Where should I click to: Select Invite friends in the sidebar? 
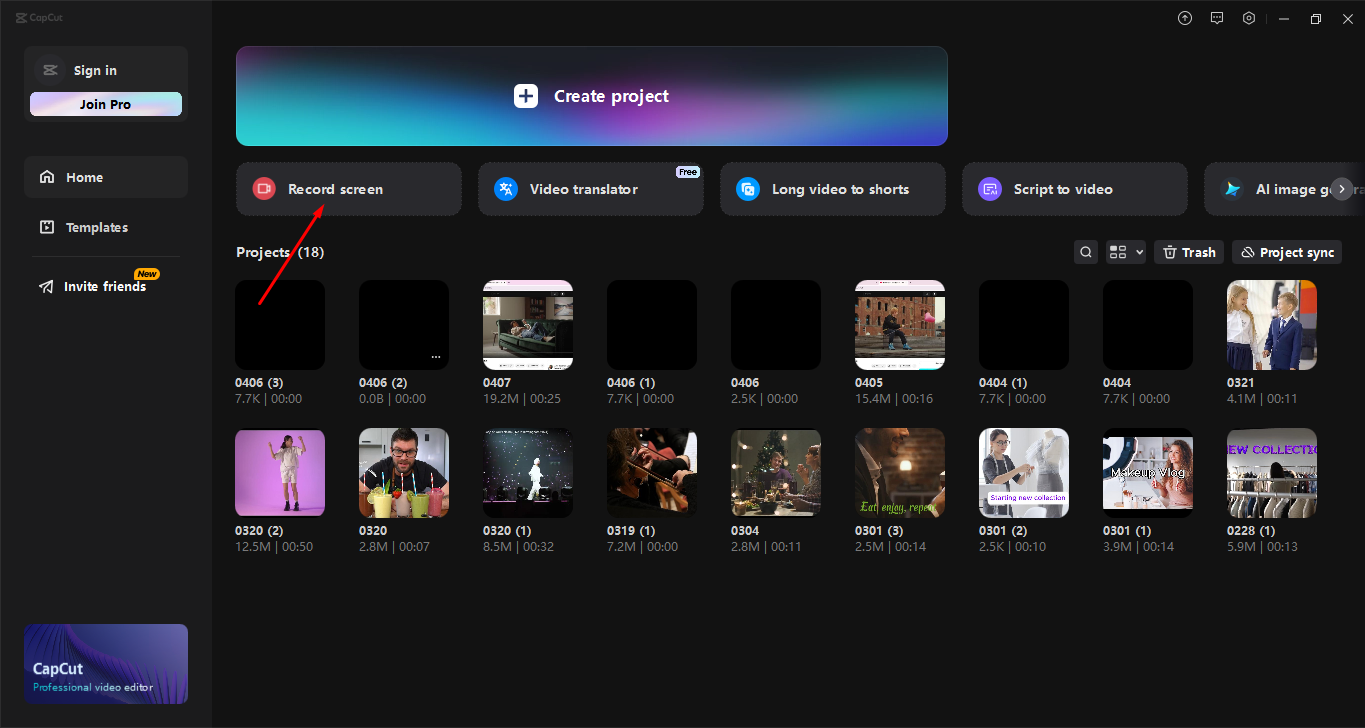(x=106, y=286)
